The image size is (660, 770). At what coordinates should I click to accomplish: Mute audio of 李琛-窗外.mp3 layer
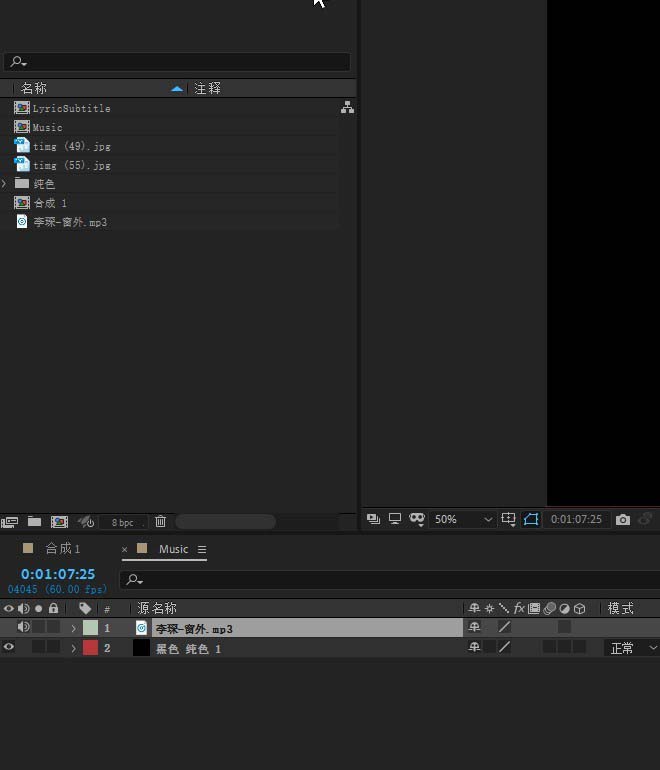(23, 627)
